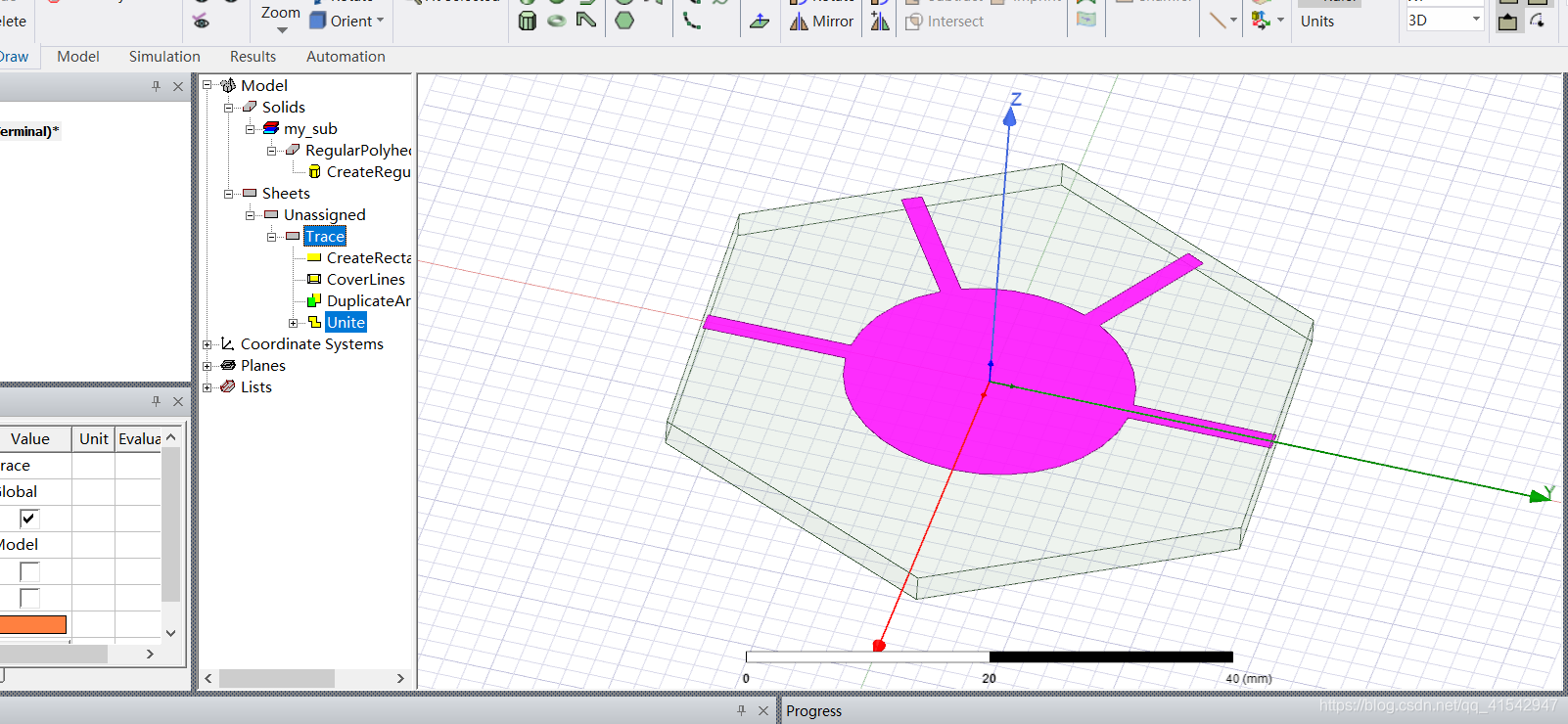The height and width of the screenshot is (724, 1568).
Task: Click the Model root icon in tree
Action: pyautogui.click(x=228, y=85)
